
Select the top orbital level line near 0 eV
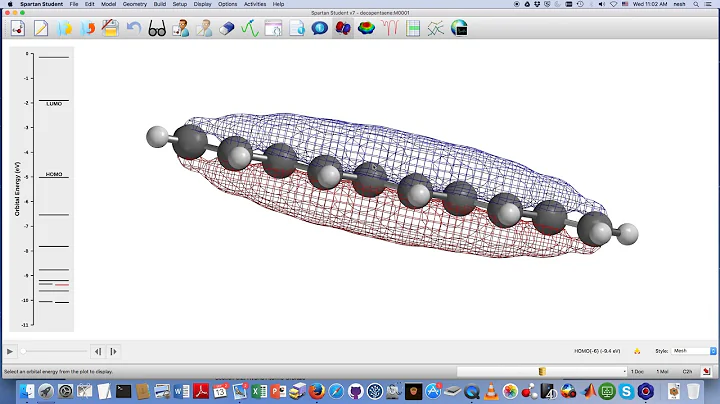click(x=54, y=57)
